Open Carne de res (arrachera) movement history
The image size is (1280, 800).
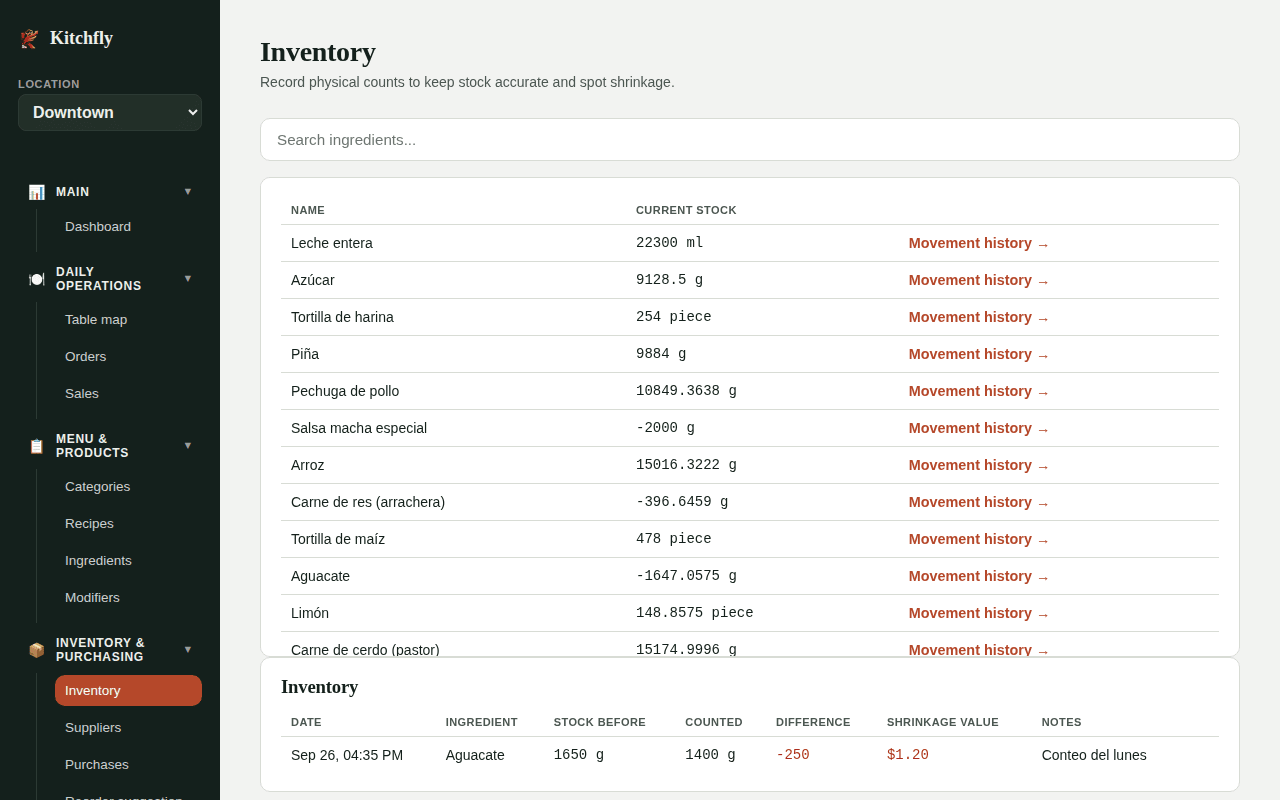[979, 502]
